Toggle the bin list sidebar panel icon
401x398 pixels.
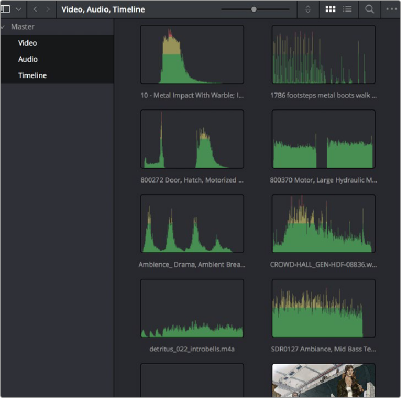pos(6,9)
